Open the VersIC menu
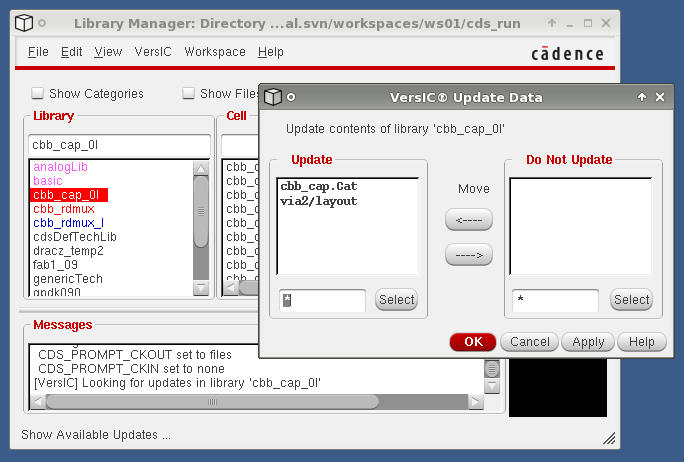Screen dimensions: 684x462 pyautogui.click(x=153, y=52)
